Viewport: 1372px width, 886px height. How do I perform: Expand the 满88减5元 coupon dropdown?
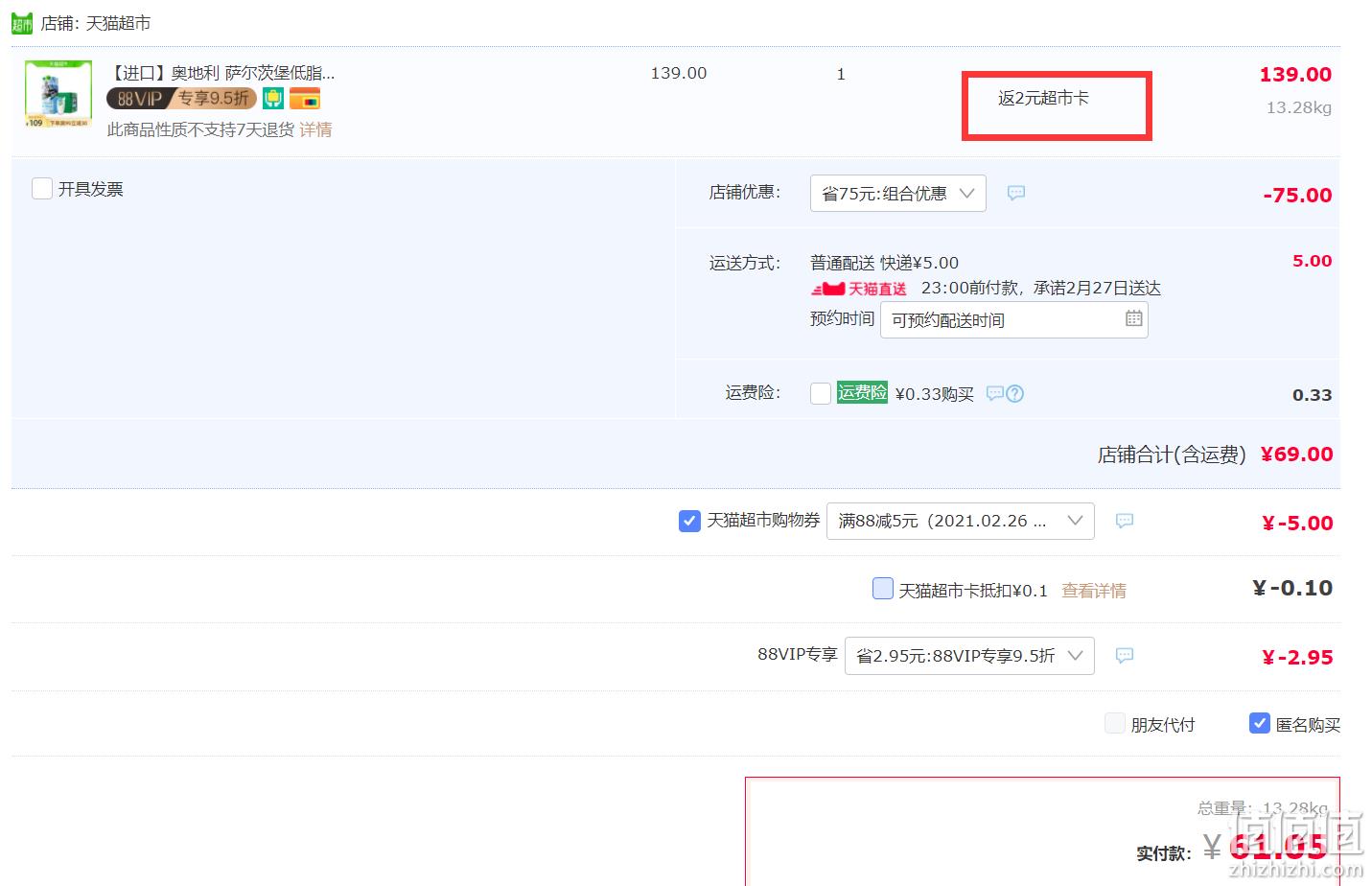point(960,521)
